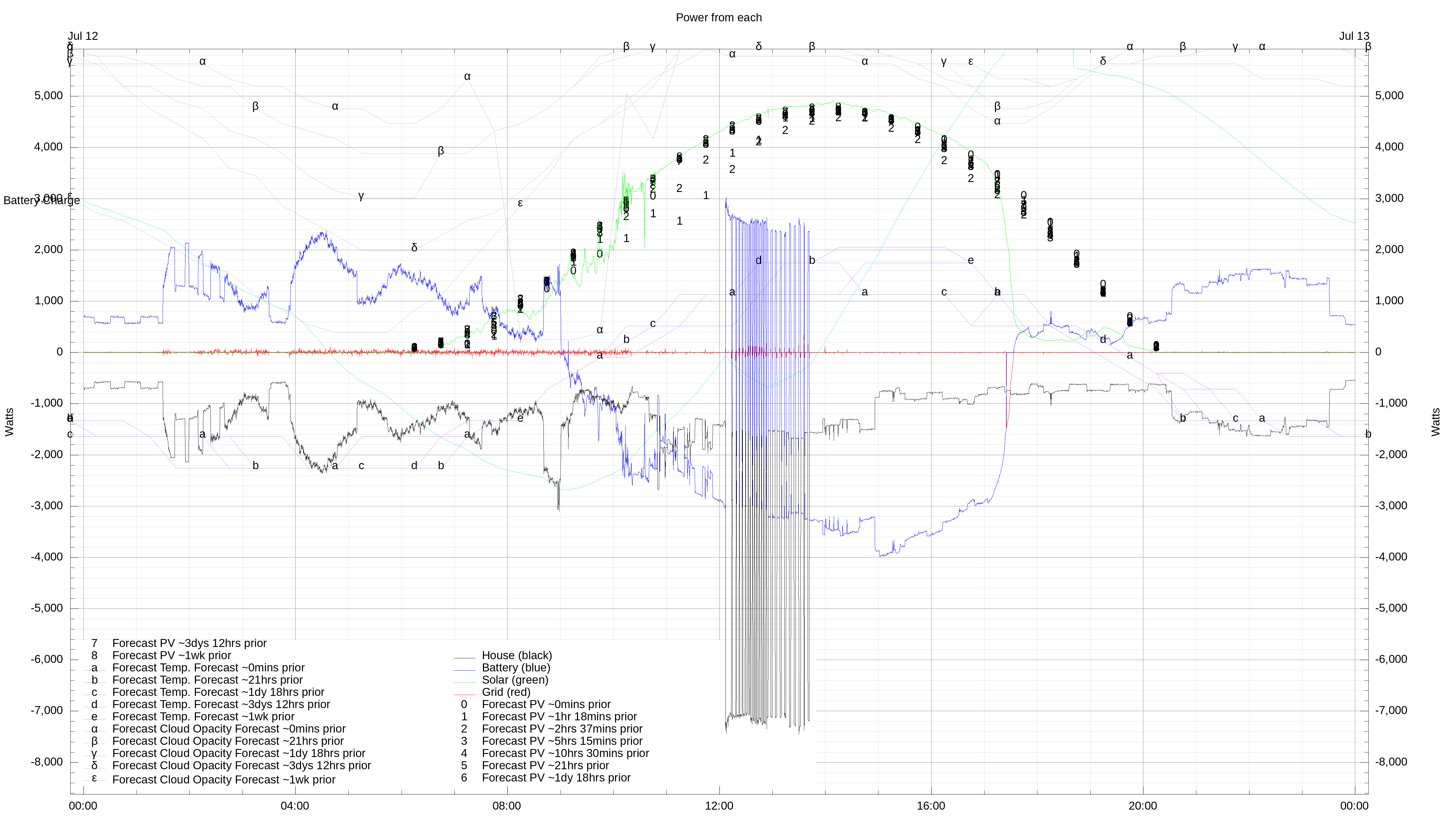Click 'Forecast Cloud Opacity Forecast ~21hrs prior' legend

(x=228, y=742)
